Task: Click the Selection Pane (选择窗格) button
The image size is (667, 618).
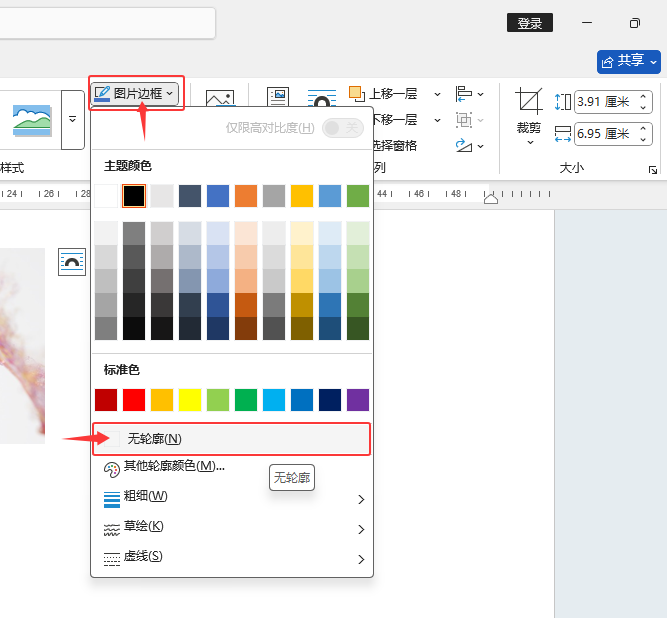Action: pyautogui.click(x=395, y=145)
